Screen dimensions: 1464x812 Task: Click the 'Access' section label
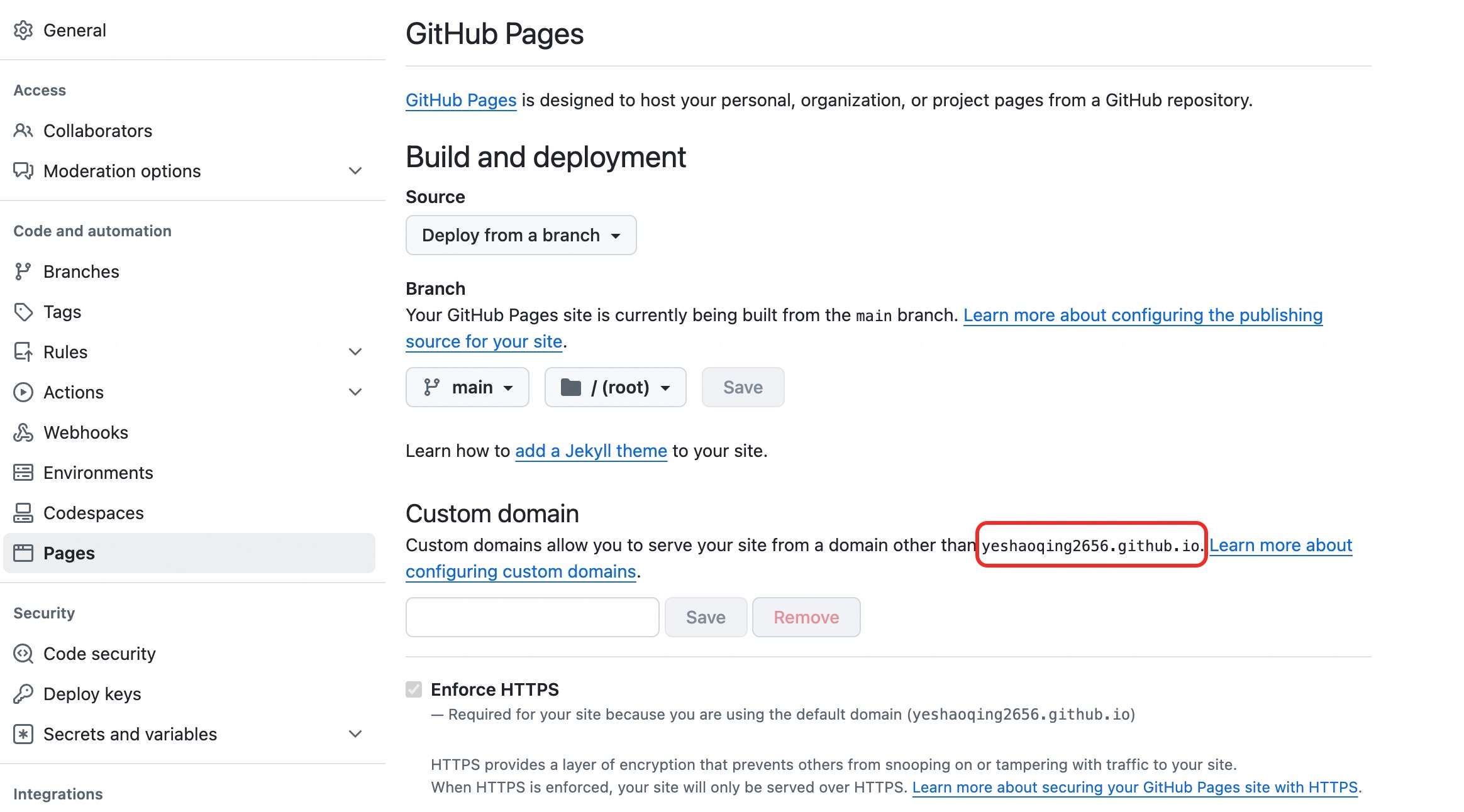coord(40,90)
